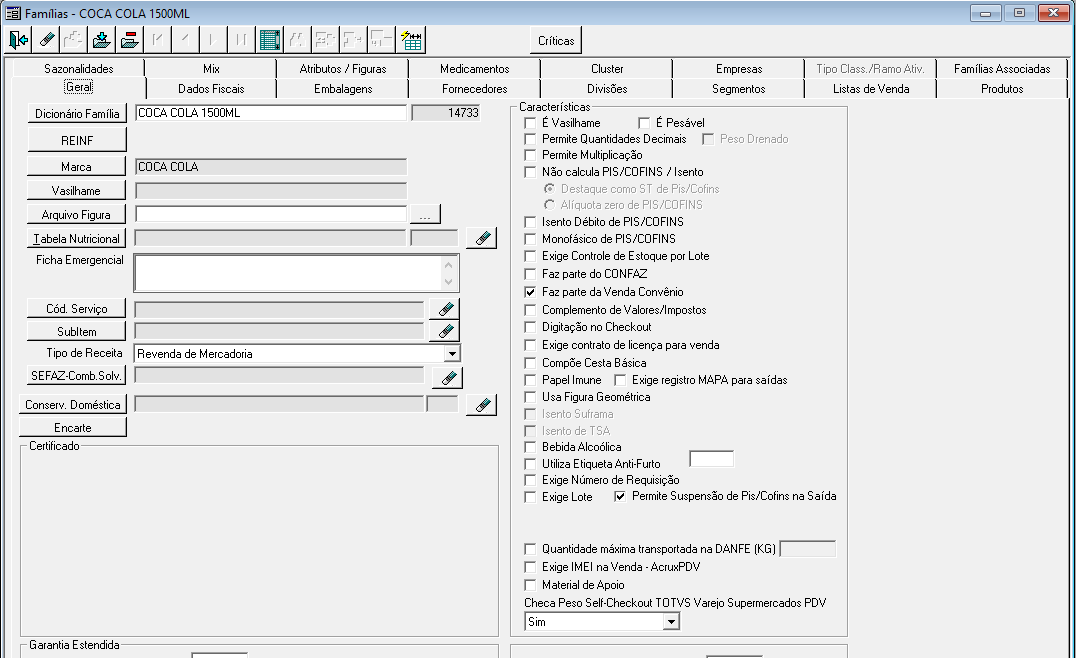Click the REINF button

pos(77,140)
